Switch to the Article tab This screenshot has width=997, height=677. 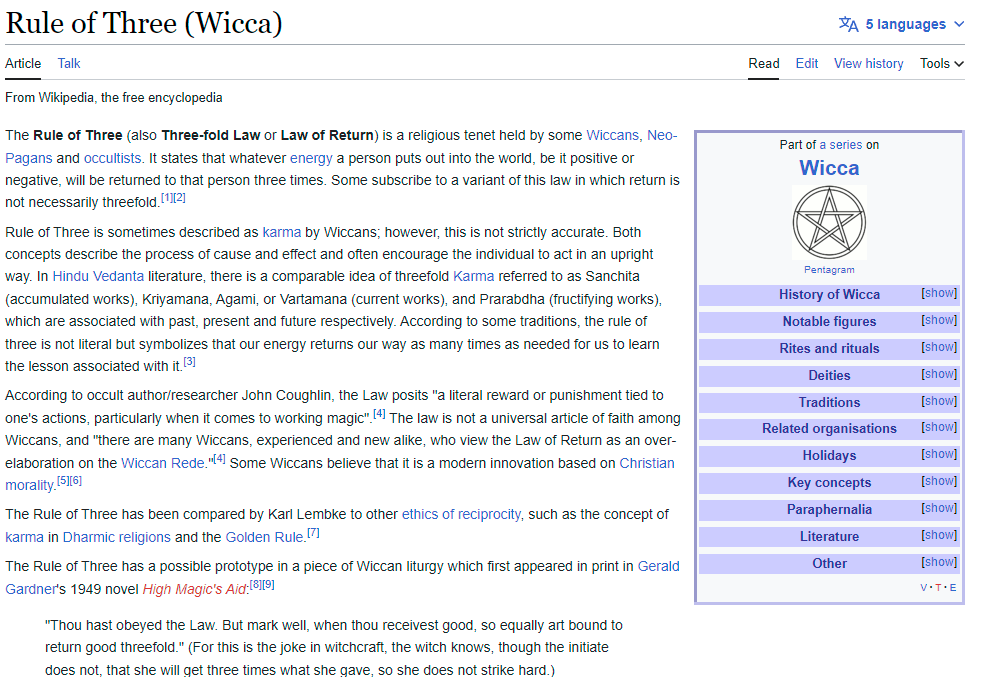pos(23,64)
